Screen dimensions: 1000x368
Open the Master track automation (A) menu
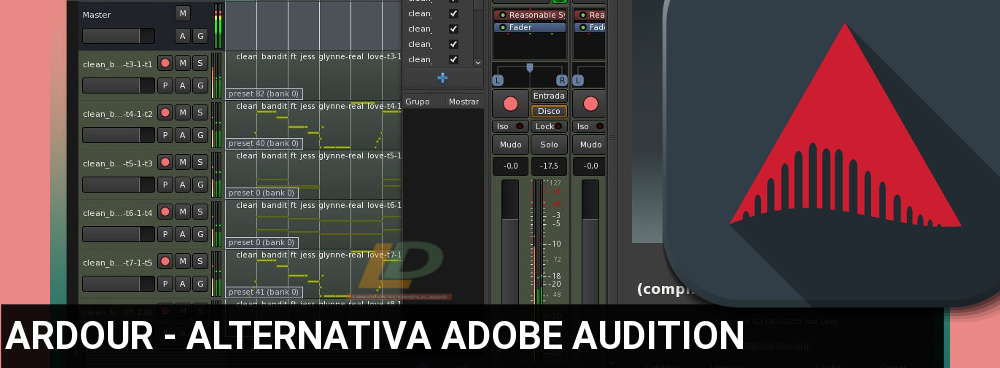tap(182, 36)
